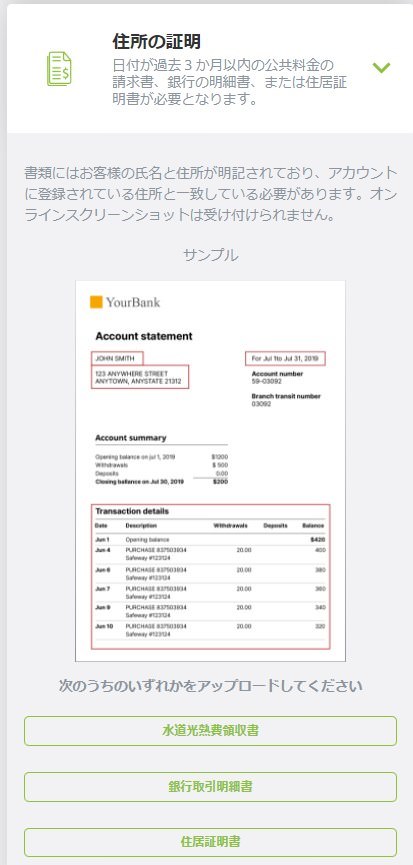
Task: Click the Account summary heading in sample
Action: (131, 438)
